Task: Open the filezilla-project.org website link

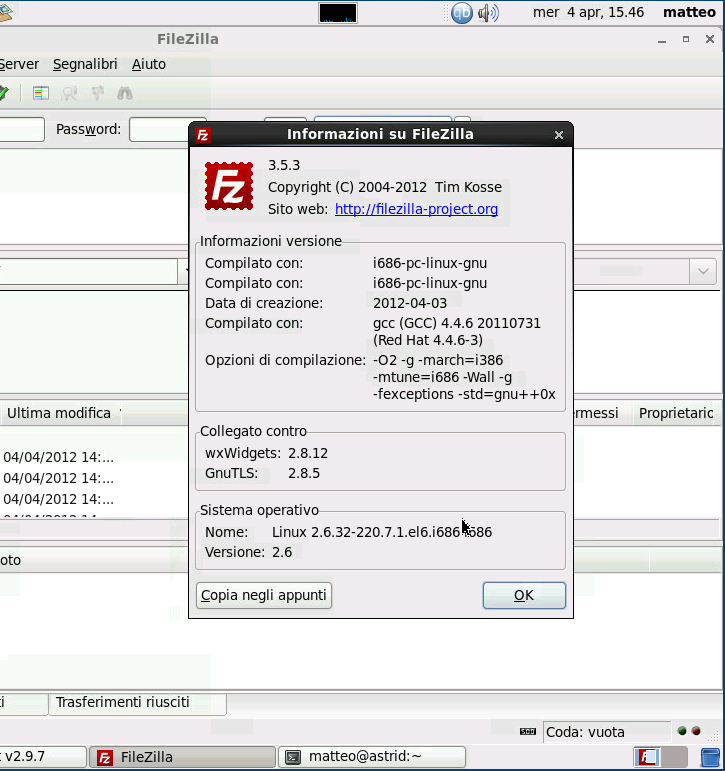Action: point(416,209)
